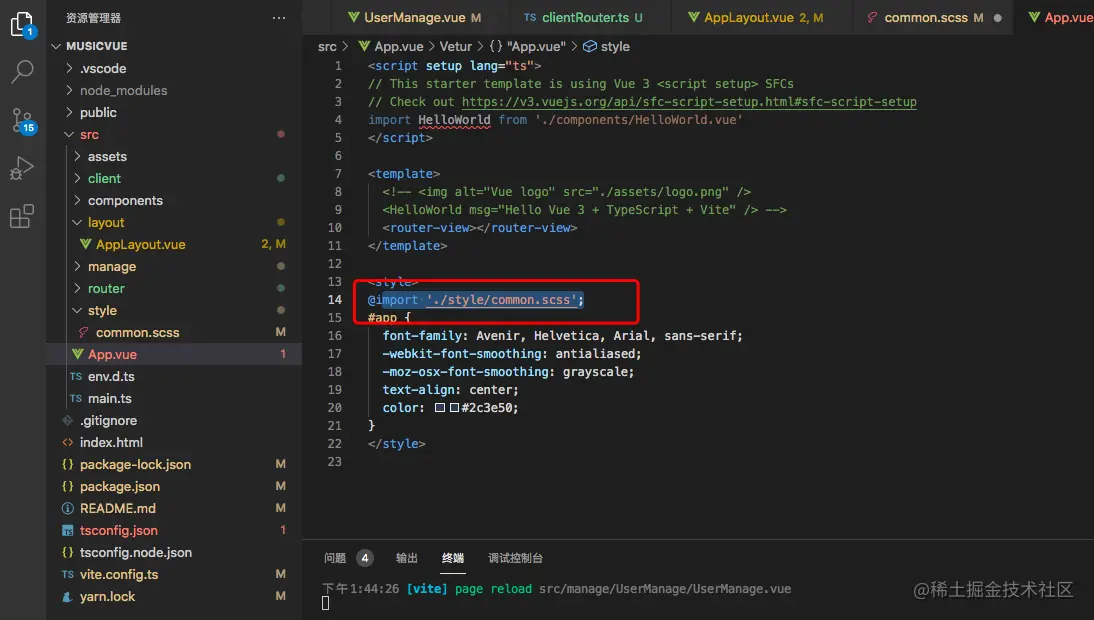Open explorer more actions ellipsis menu
1094x620 pixels.
pyautogui.click(x=278, y=18)
